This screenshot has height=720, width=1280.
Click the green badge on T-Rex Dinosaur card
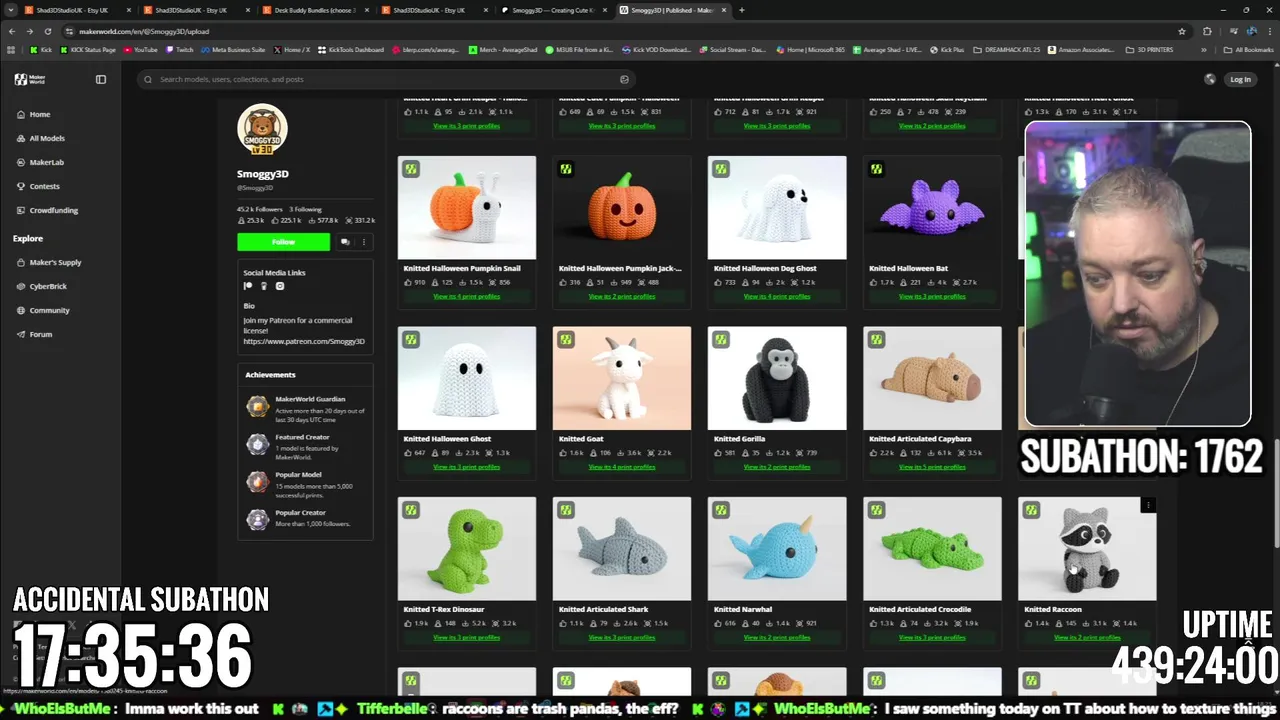pos(411,510)
